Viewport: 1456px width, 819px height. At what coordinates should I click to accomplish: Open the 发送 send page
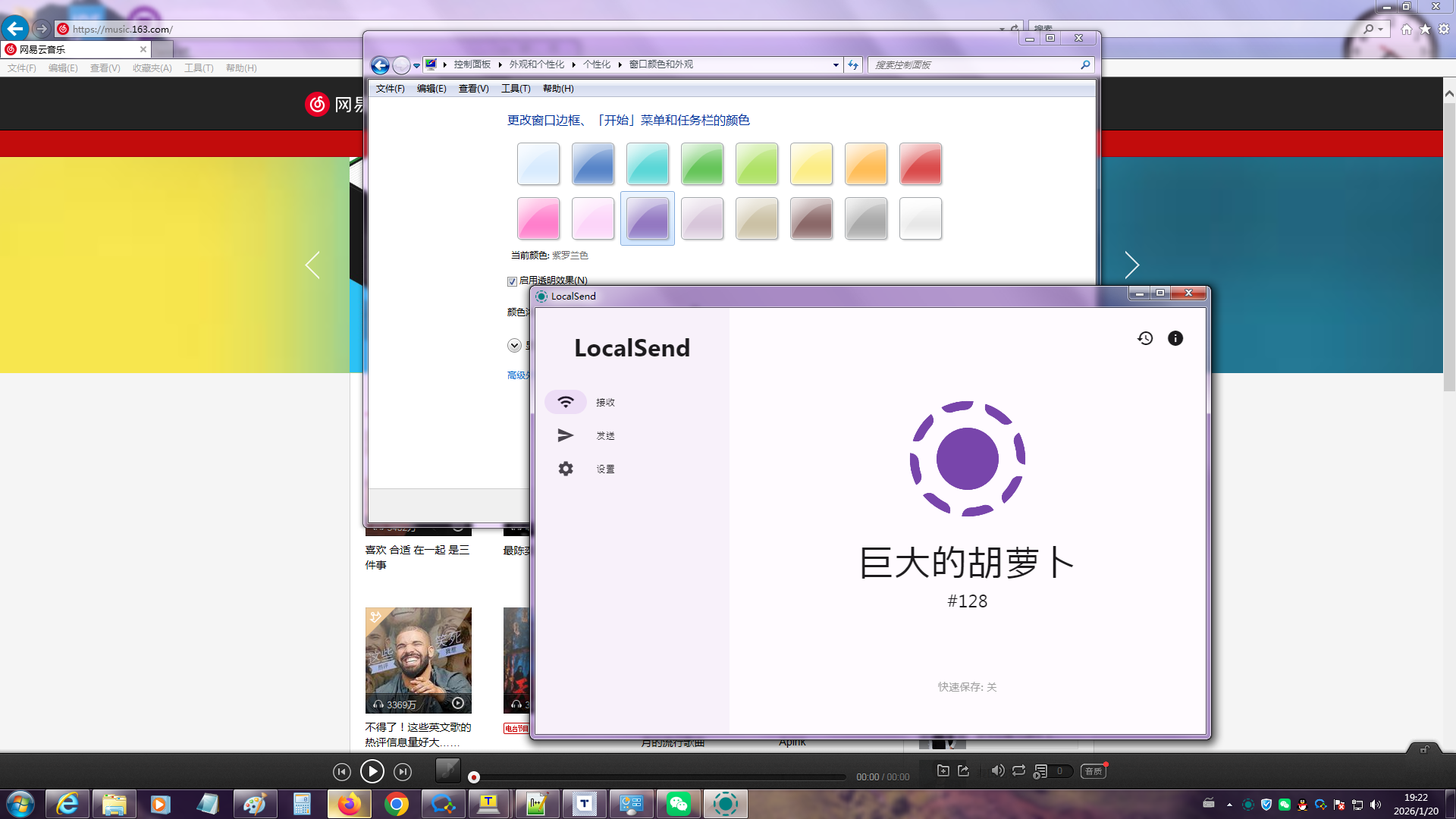(x=584, y=435)
